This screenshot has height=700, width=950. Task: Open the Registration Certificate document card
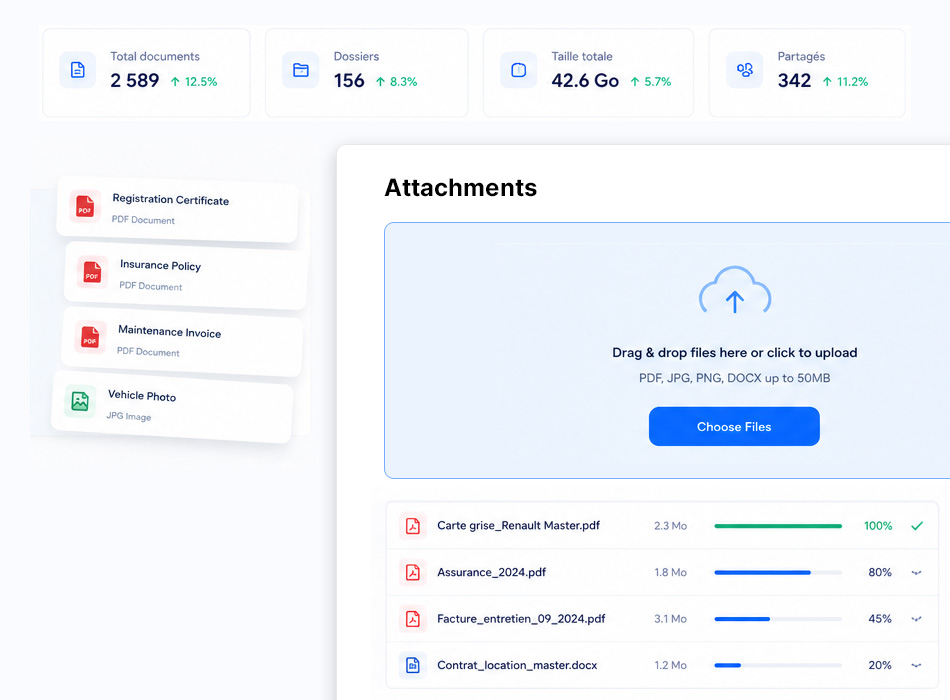[x=177, y=209]
